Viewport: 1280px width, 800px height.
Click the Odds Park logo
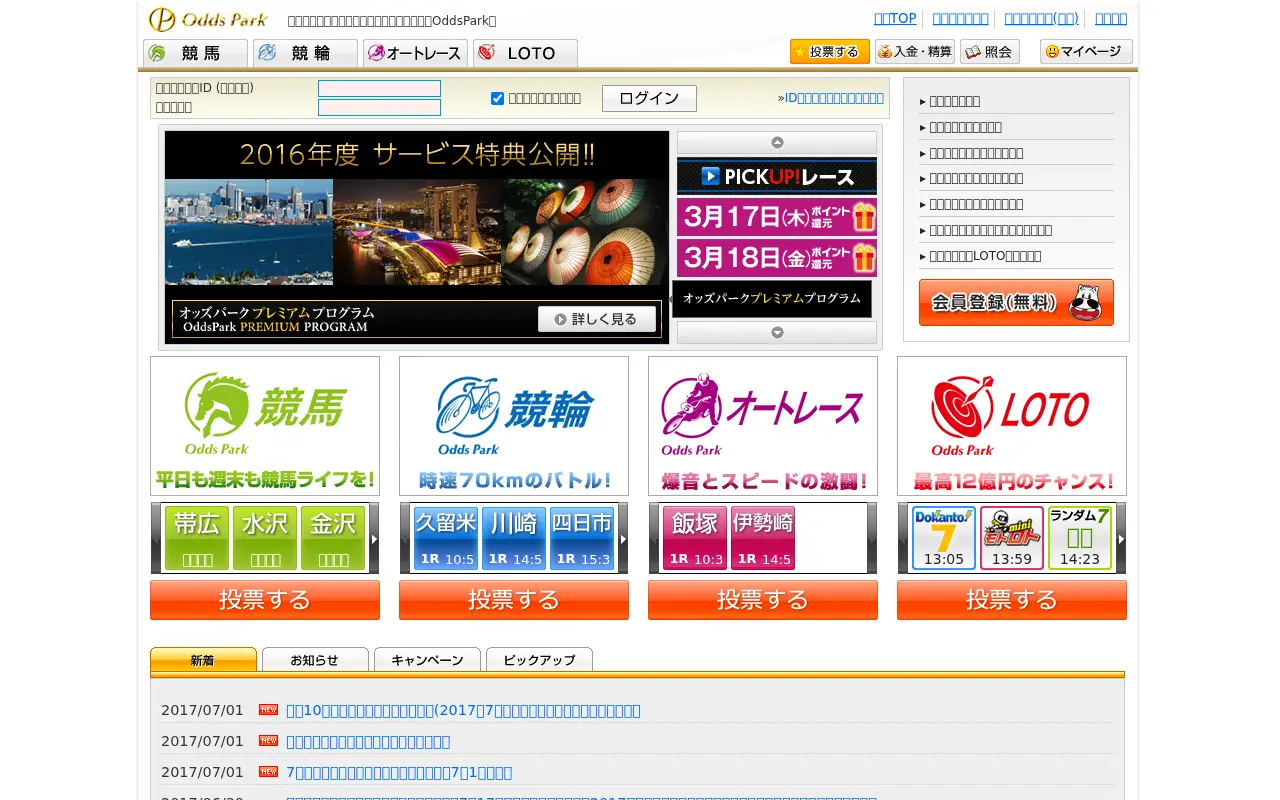point(208,19)
